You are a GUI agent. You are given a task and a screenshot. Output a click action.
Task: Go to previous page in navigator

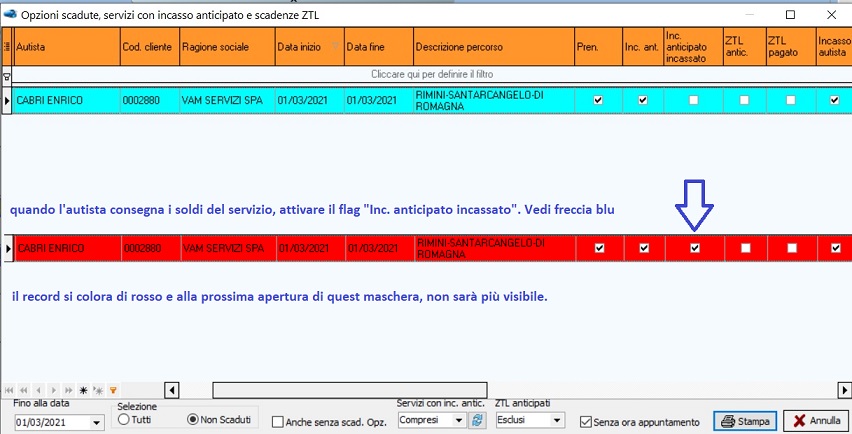click(23, 390)
